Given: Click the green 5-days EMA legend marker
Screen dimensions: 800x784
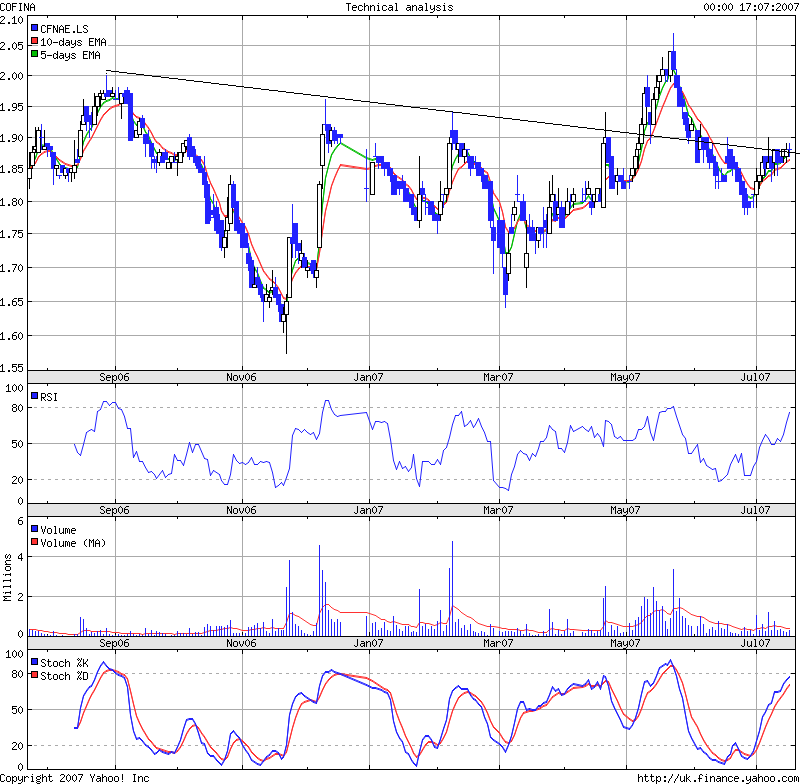Looking at the screenshot, I should tap(35, 56).
